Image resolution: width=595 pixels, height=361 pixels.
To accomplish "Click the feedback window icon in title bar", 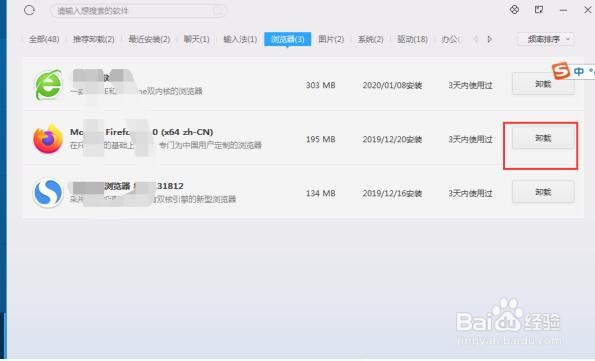I will [x=539, y=9].
